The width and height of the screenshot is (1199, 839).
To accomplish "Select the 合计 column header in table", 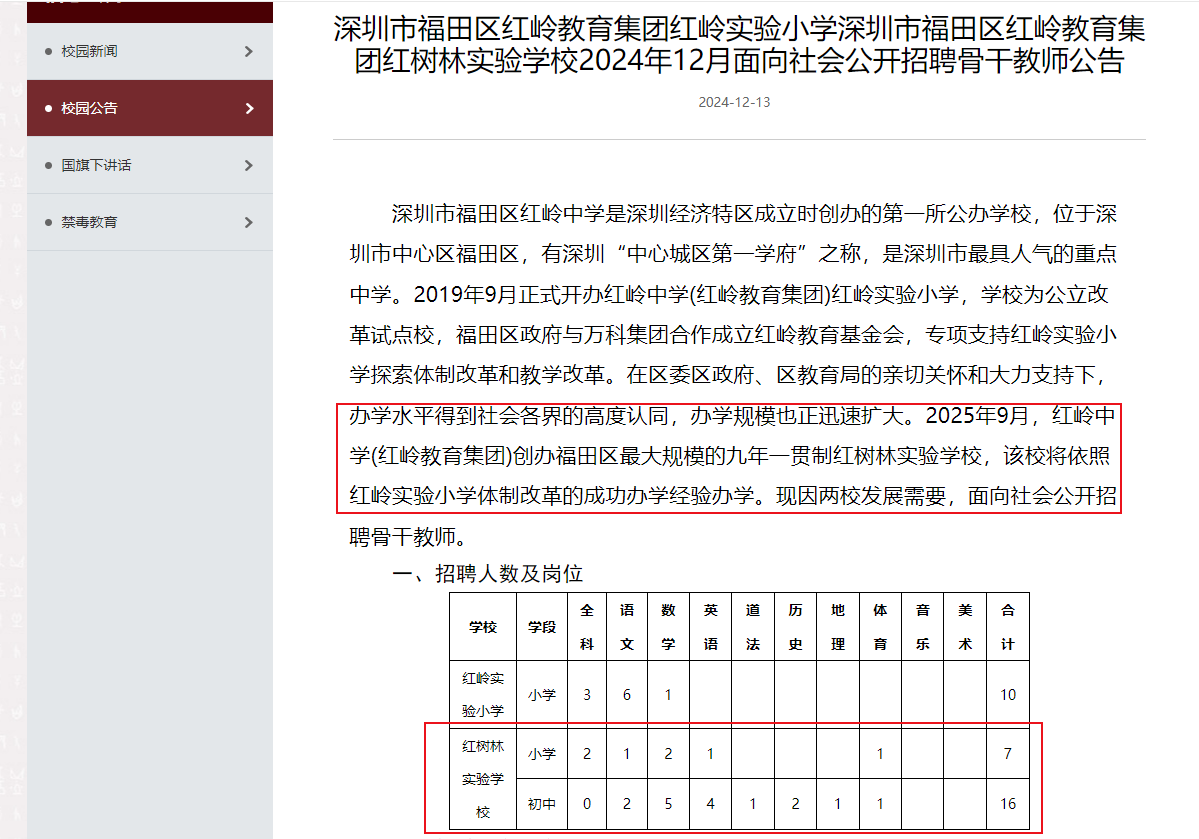I will pos(1007,627).
